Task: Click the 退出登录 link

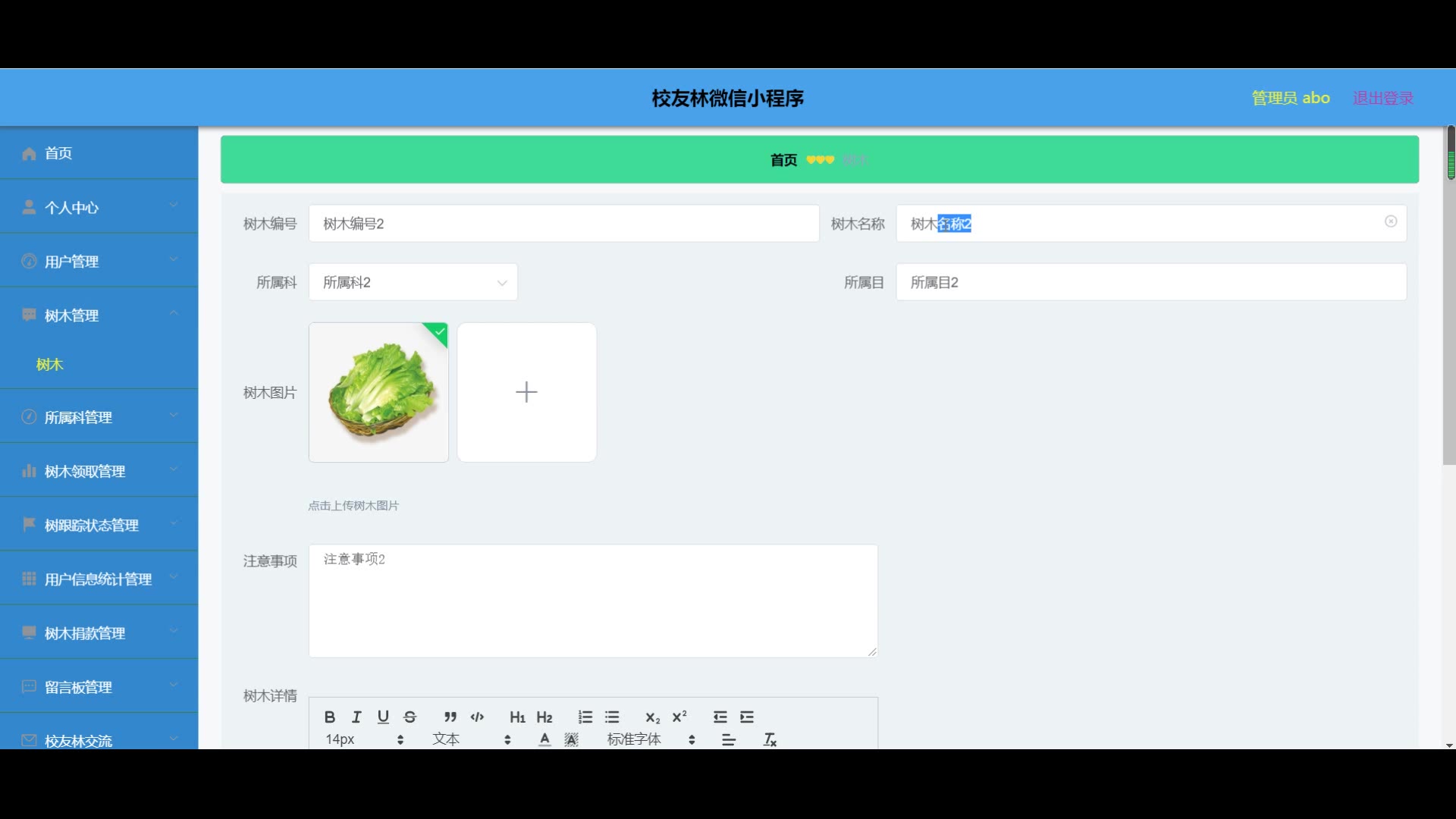Action: tap(1383, 98)
